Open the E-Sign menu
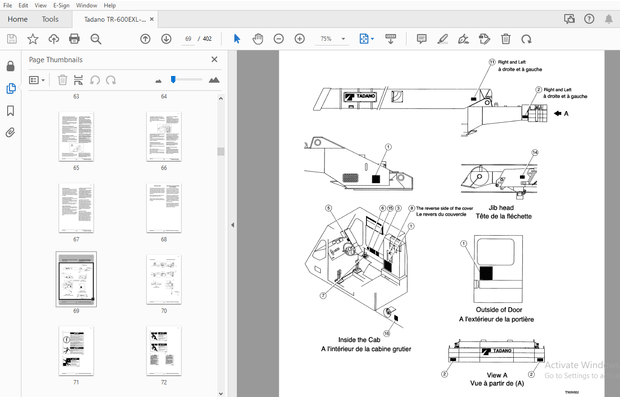 click(x=61, y=6)
